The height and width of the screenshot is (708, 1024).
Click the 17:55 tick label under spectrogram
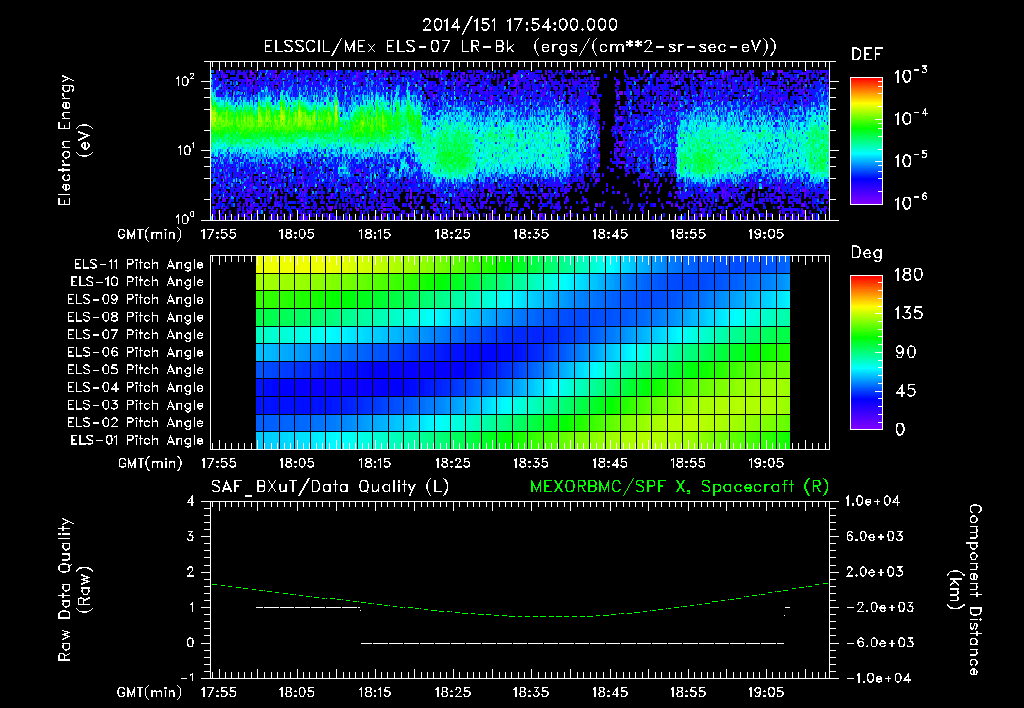coord(218,234)
